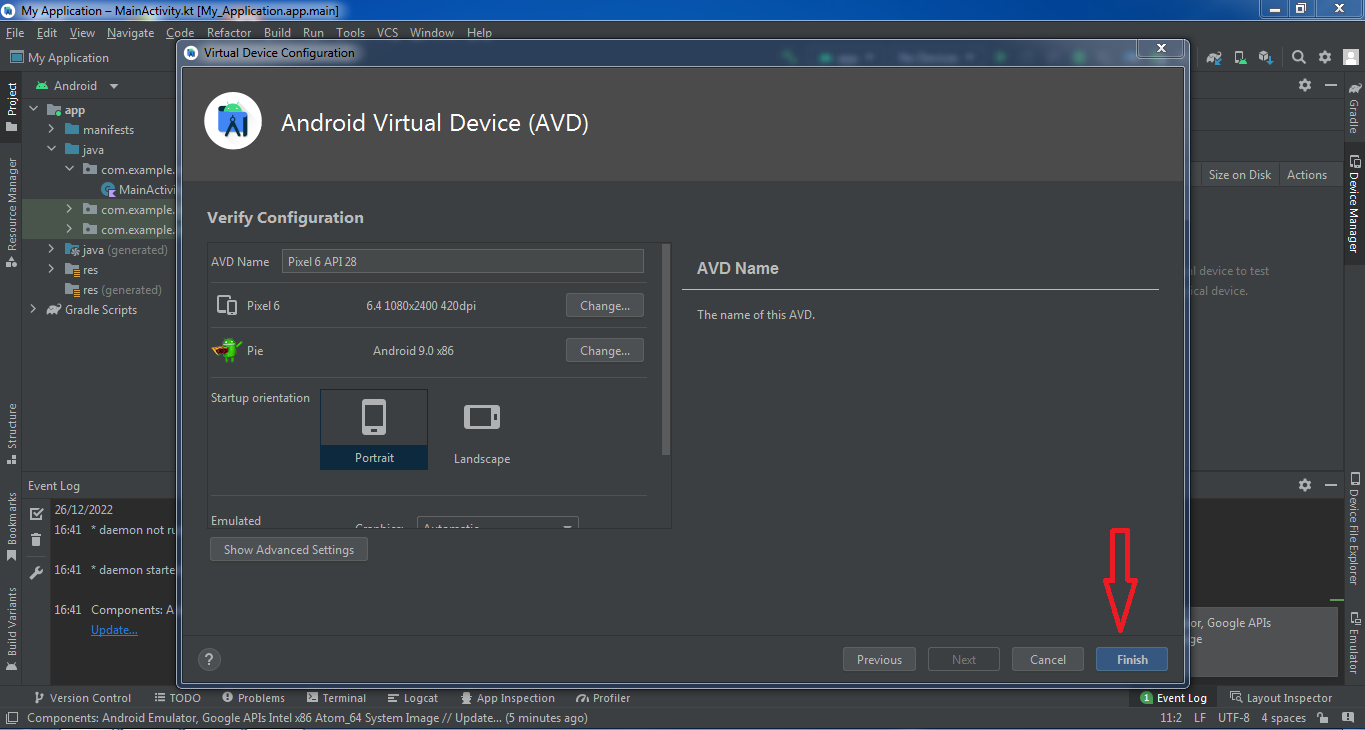Click the help question mark in AVD dialog
This screenshot has width=1365, height=730.
click(x=209, y=659)
